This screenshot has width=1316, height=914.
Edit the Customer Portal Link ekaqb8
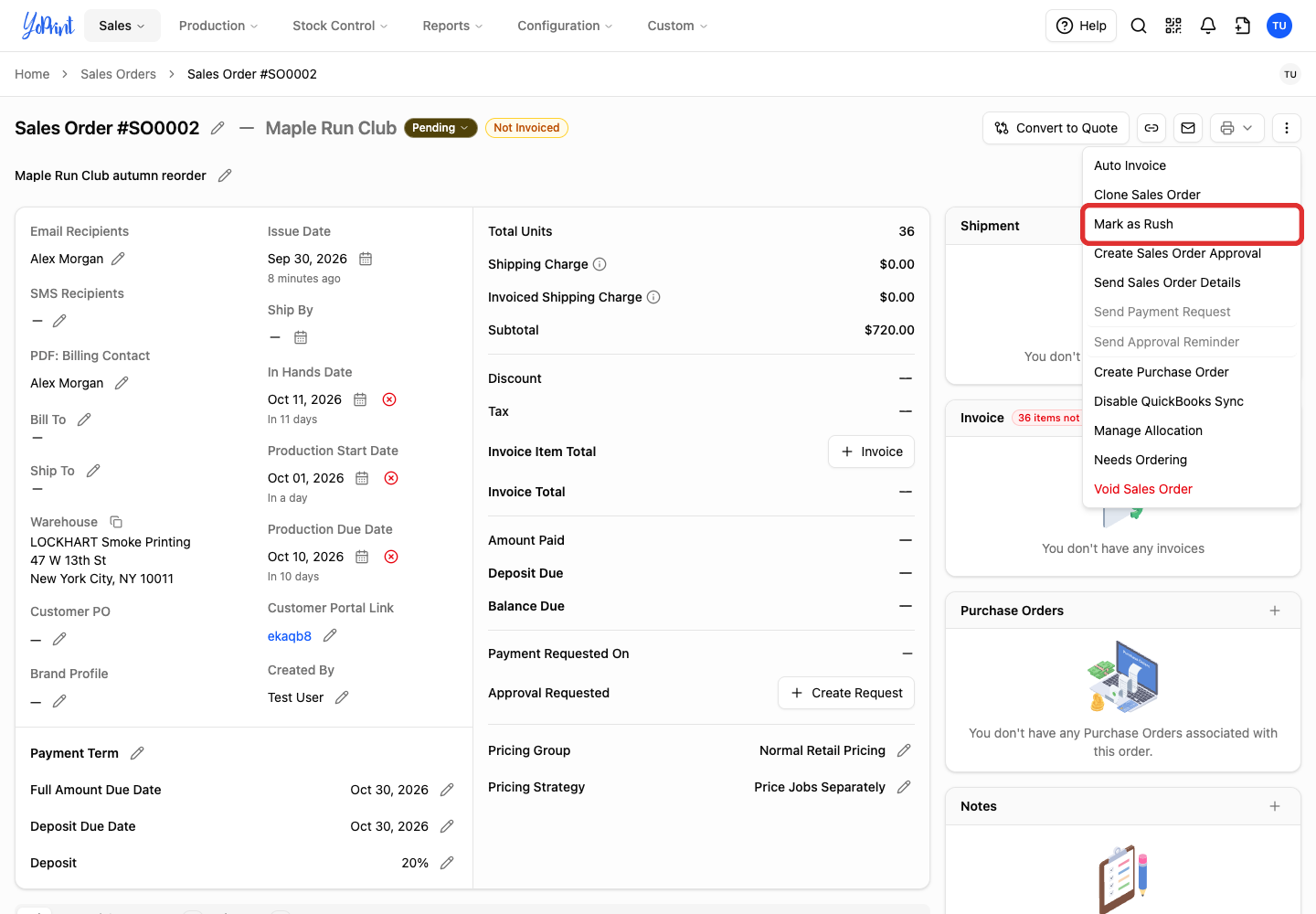click(330, 635)
